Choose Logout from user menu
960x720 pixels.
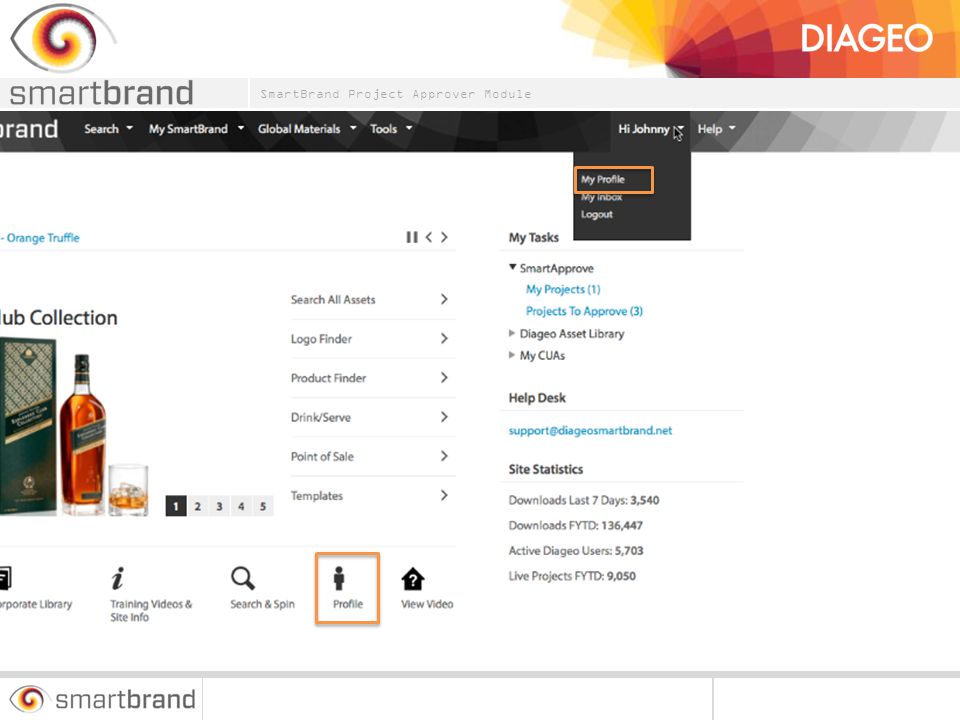coord(597,214)
